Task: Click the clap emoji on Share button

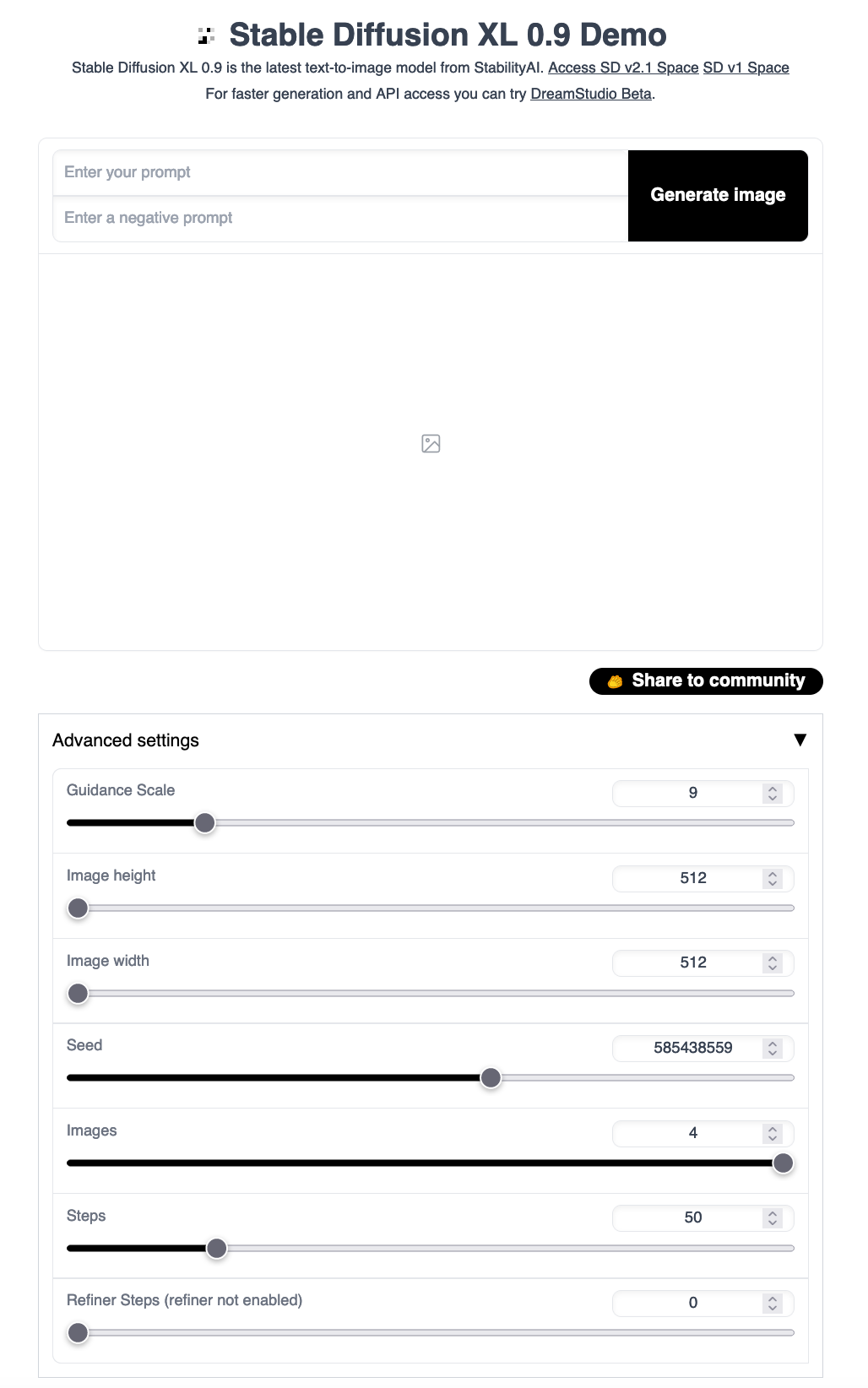Action: pos(614,680)
